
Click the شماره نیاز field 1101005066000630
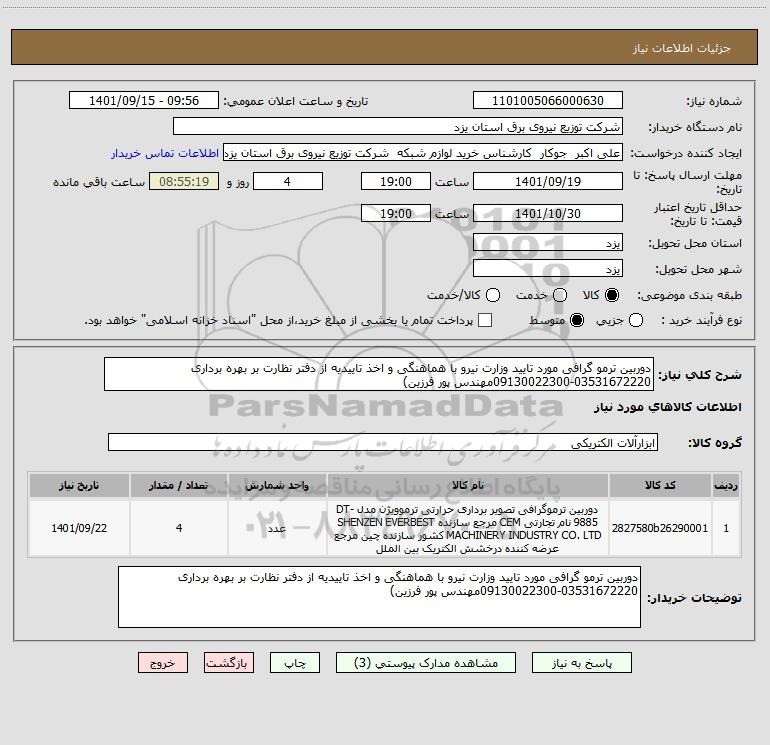548,101
